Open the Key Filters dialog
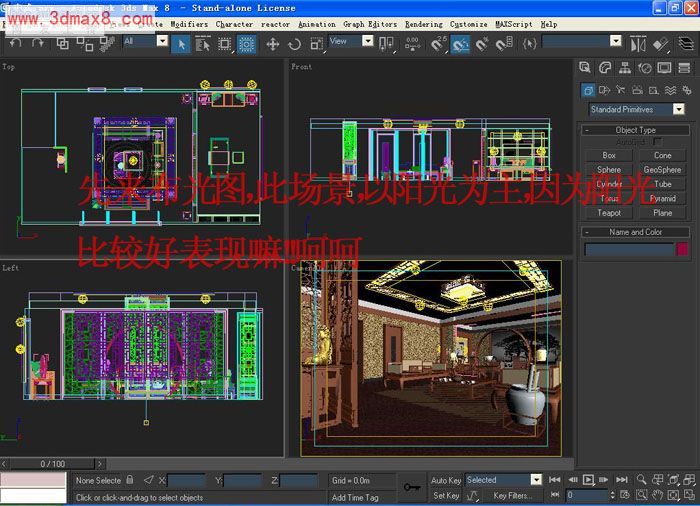The width and height of the screenshot is (700, 506). pos(512,495)
